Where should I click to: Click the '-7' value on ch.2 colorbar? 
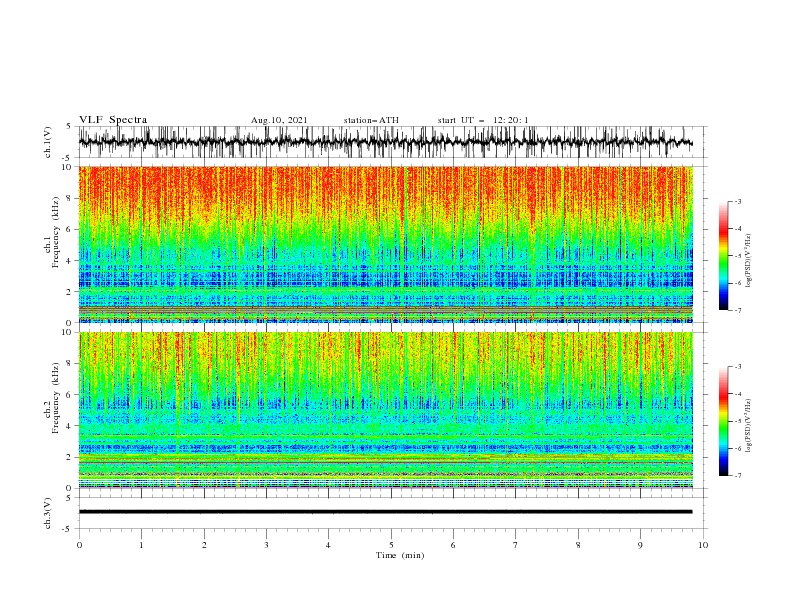click(x=737, y=476)
